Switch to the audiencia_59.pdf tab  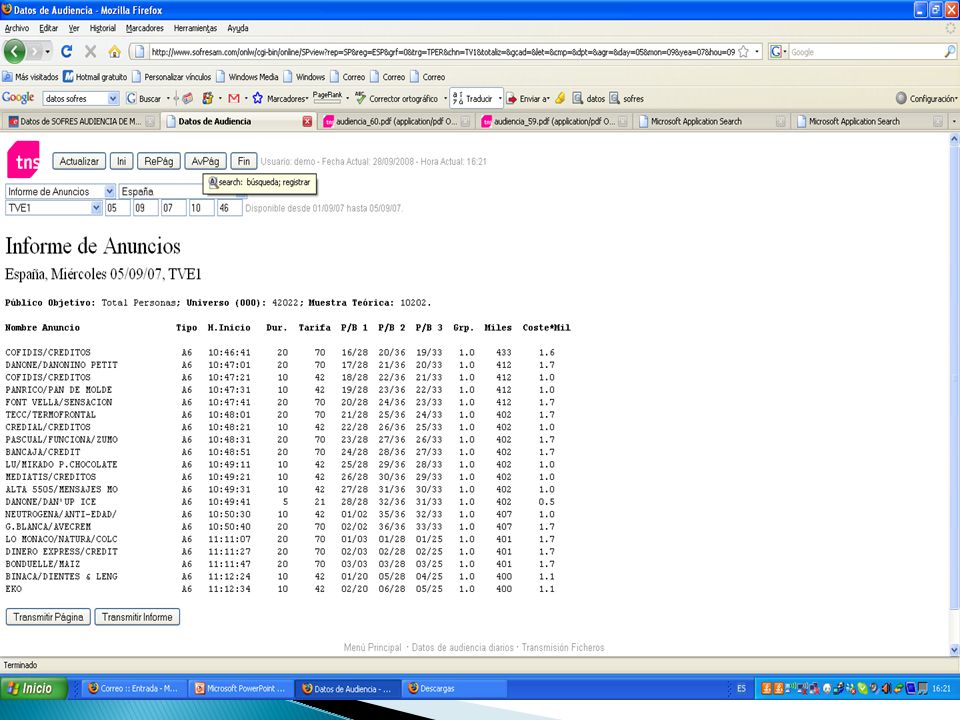554,121
